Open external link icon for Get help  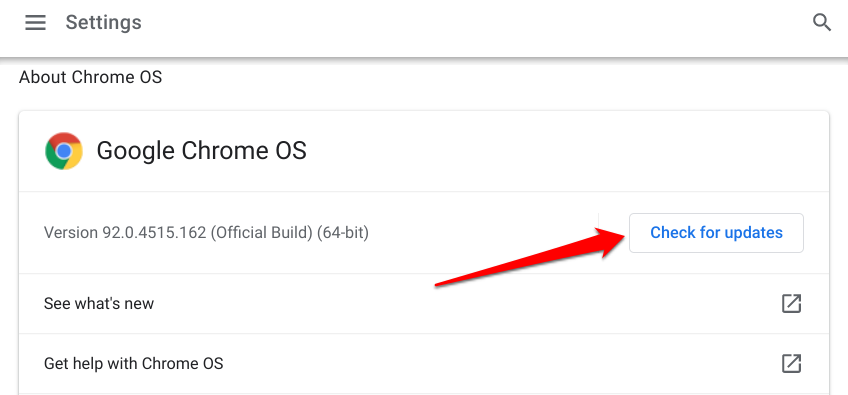tap(791, 363)
